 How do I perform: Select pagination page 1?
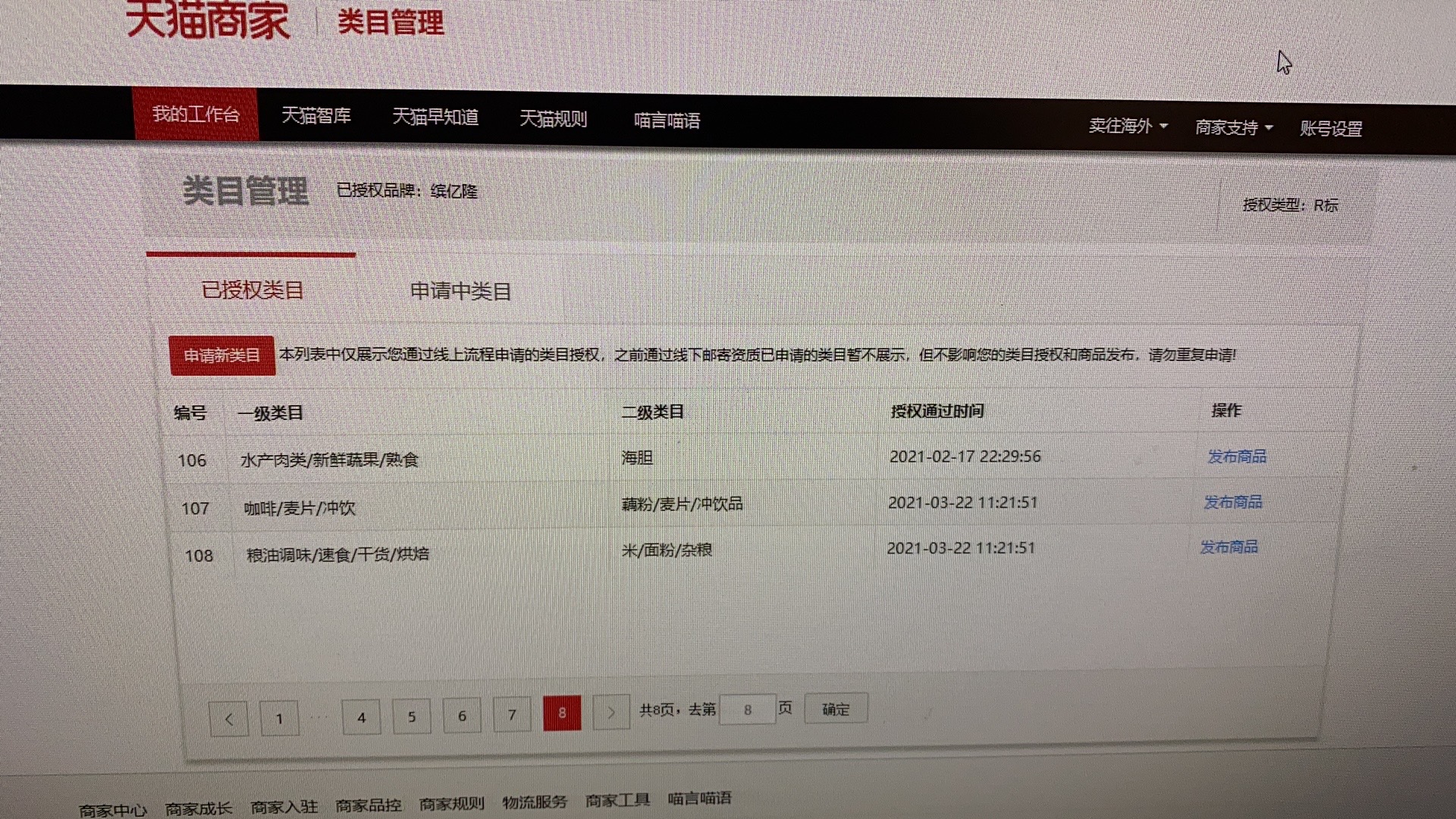(x=279, y=718)
